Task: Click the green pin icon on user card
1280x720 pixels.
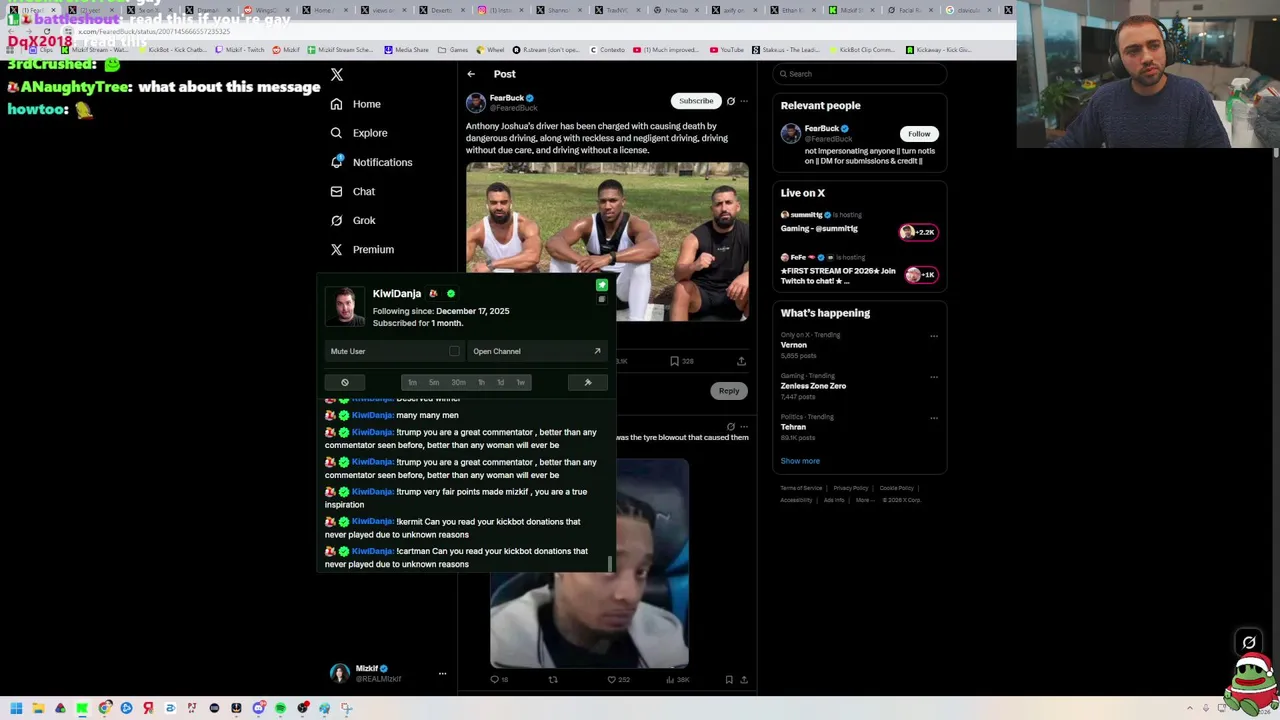Action: (x=602, y=286)
